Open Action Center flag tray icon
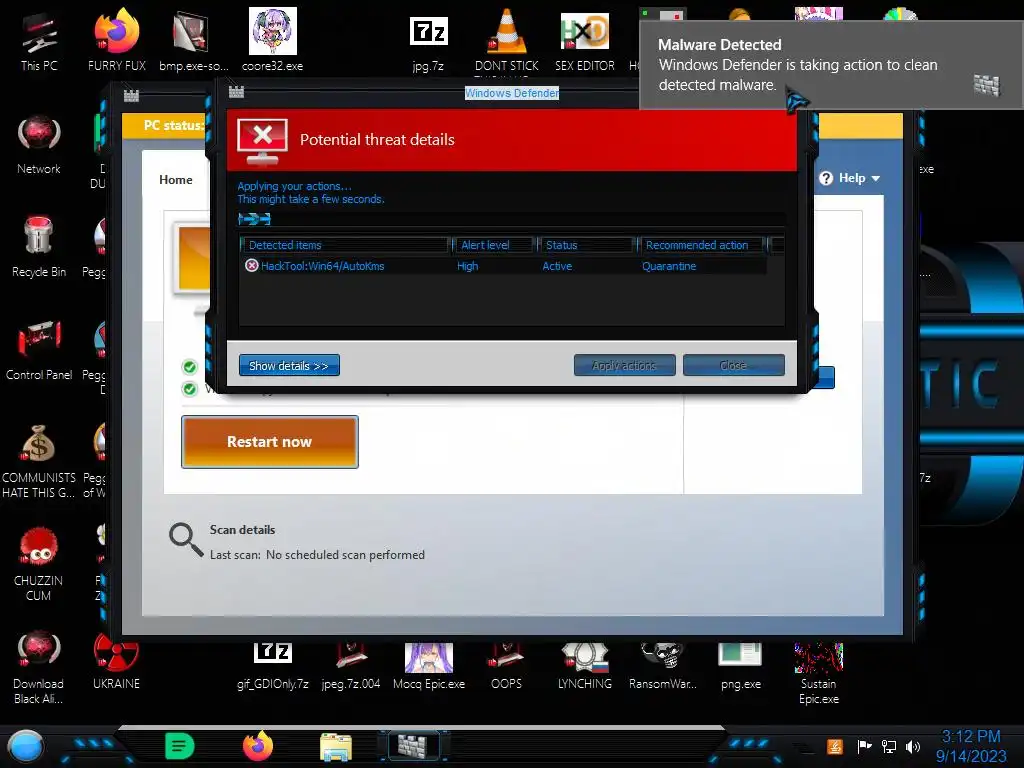The height and width of the screenshot is (768, 1024). click(864, 746)
